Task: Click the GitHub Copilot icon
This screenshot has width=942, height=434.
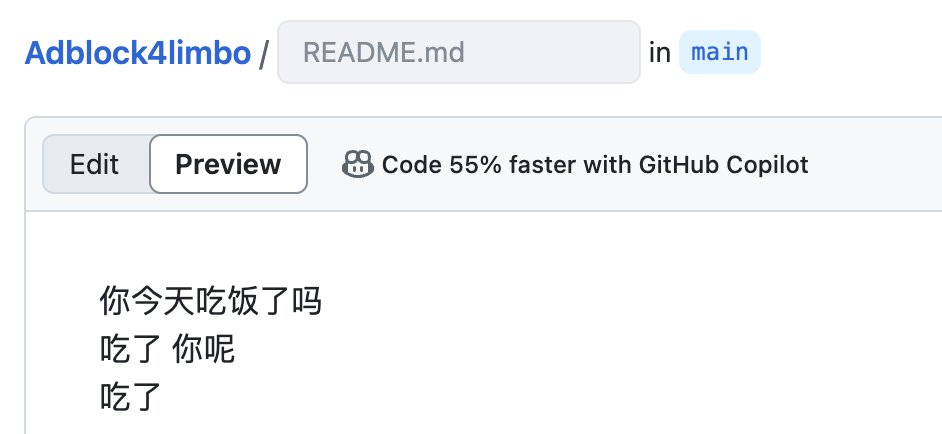Action: [x=357, y=164]
